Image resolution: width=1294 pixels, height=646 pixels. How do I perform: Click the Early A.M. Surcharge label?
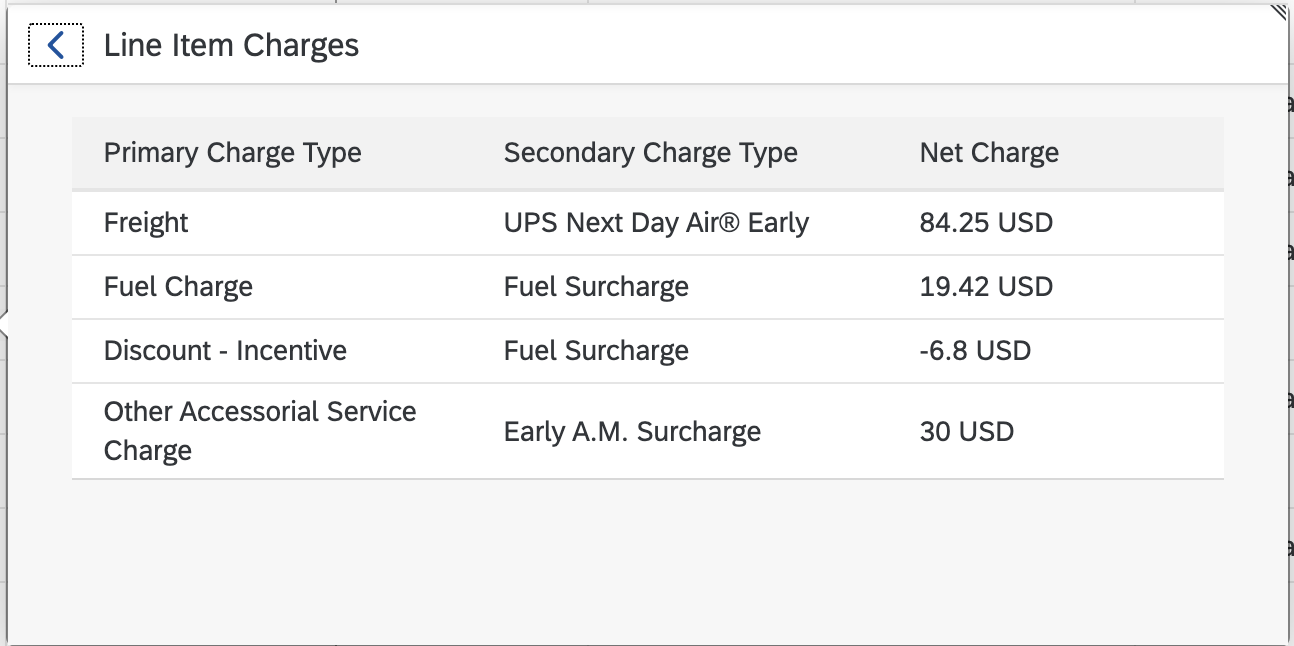[632, 431]
